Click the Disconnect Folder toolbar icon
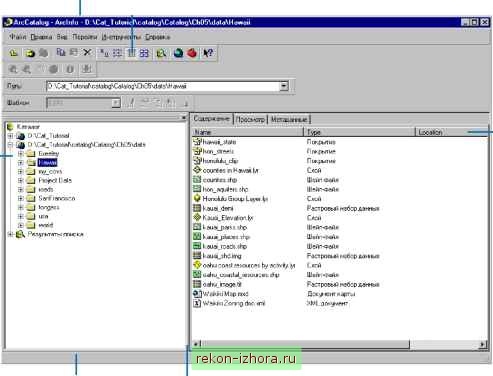 click(43, 53)
